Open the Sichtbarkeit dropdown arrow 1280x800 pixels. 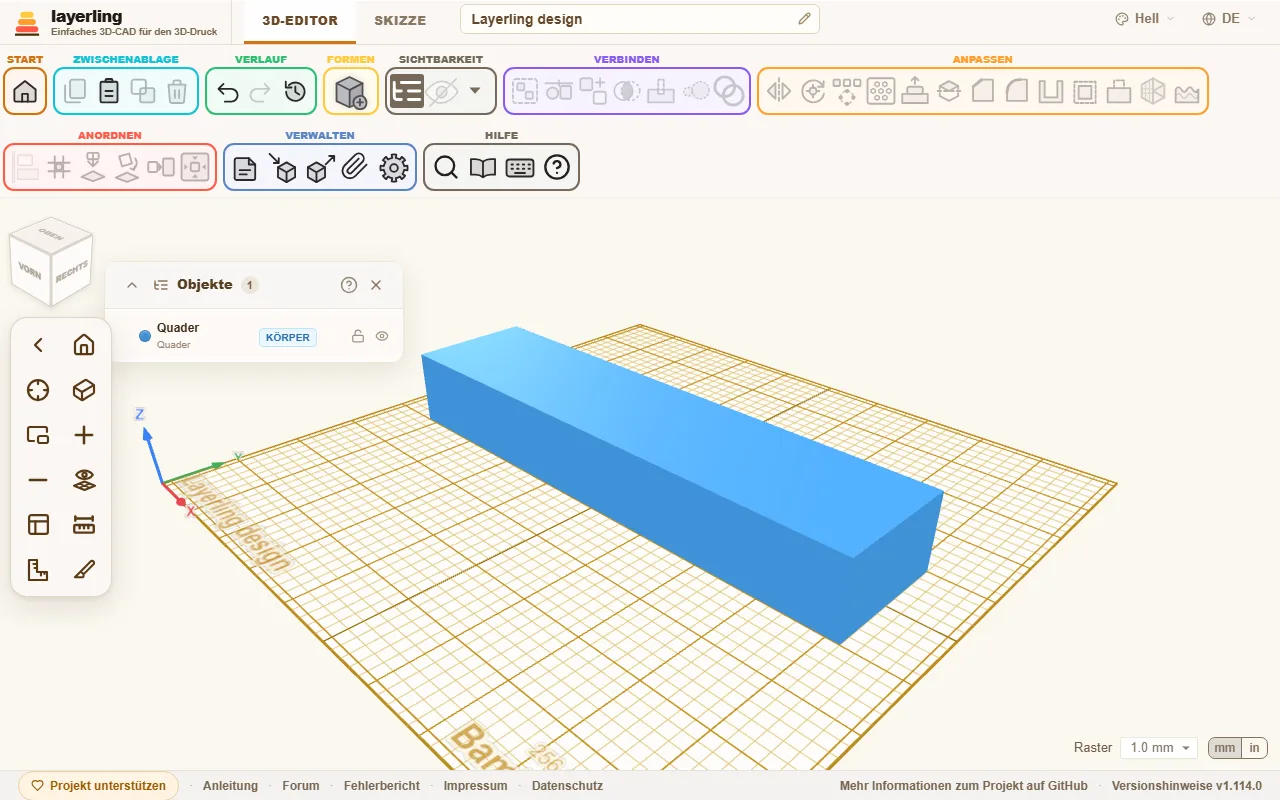475,91
